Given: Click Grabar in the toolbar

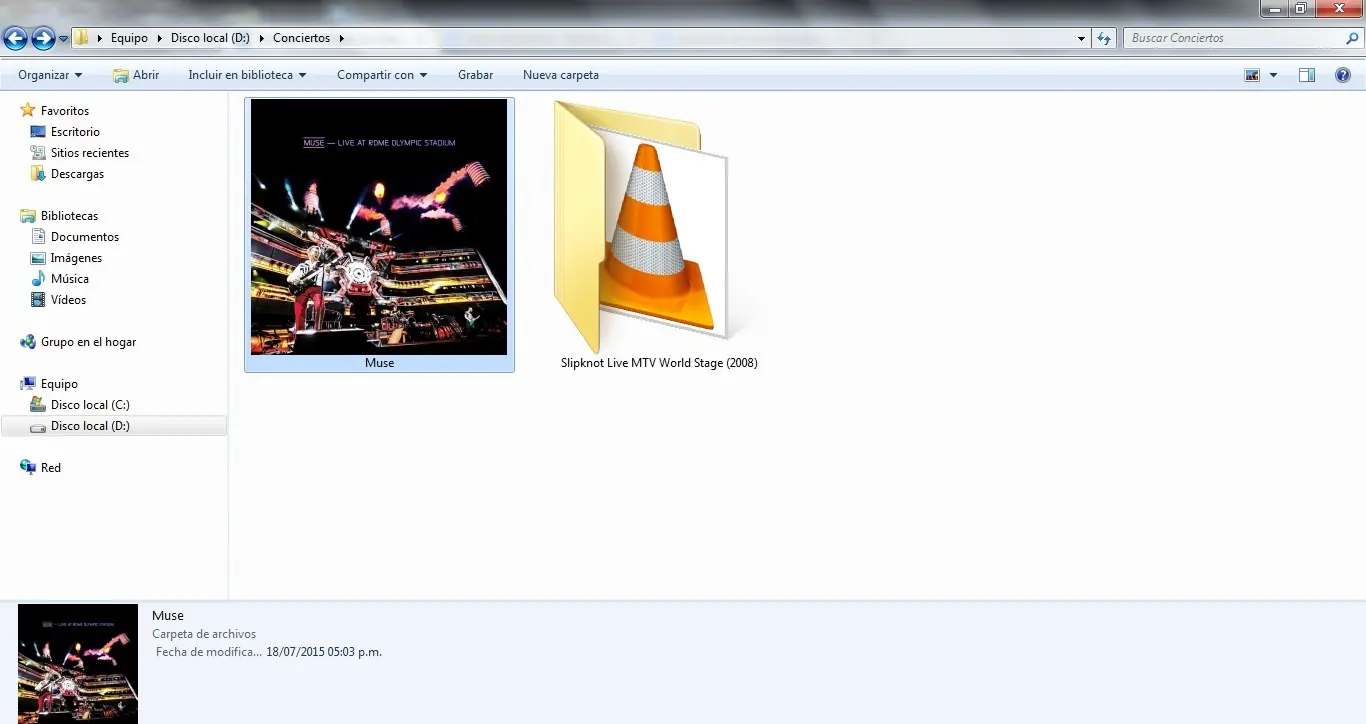Looking at the screenshot, I should pos(476,75).
